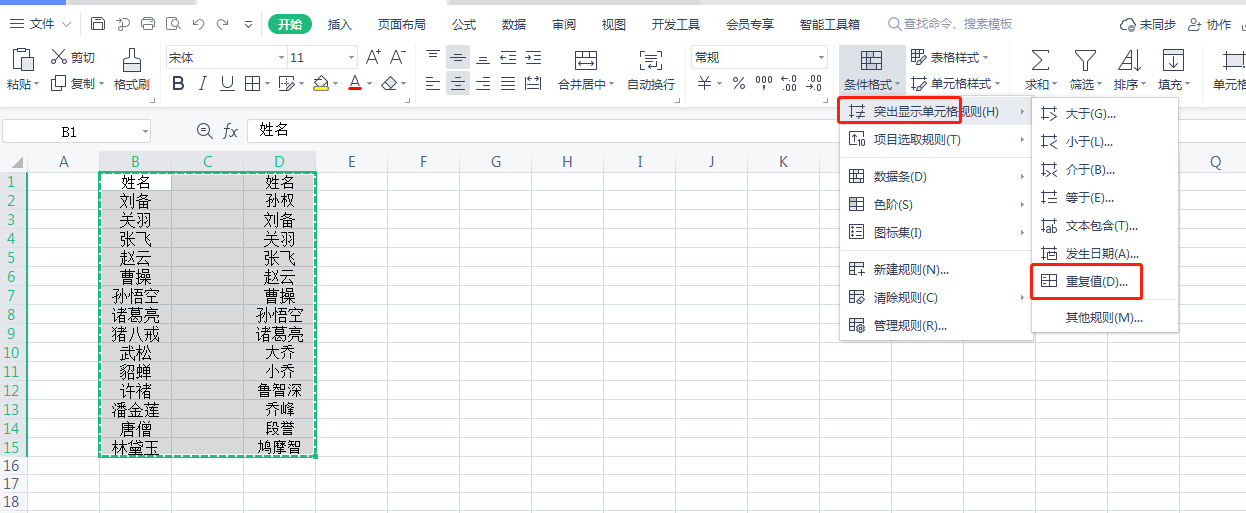Open 数据条(D) data bars submenu
The height and width of the screenshot is (513, 1246).
(x=936, y=177)
